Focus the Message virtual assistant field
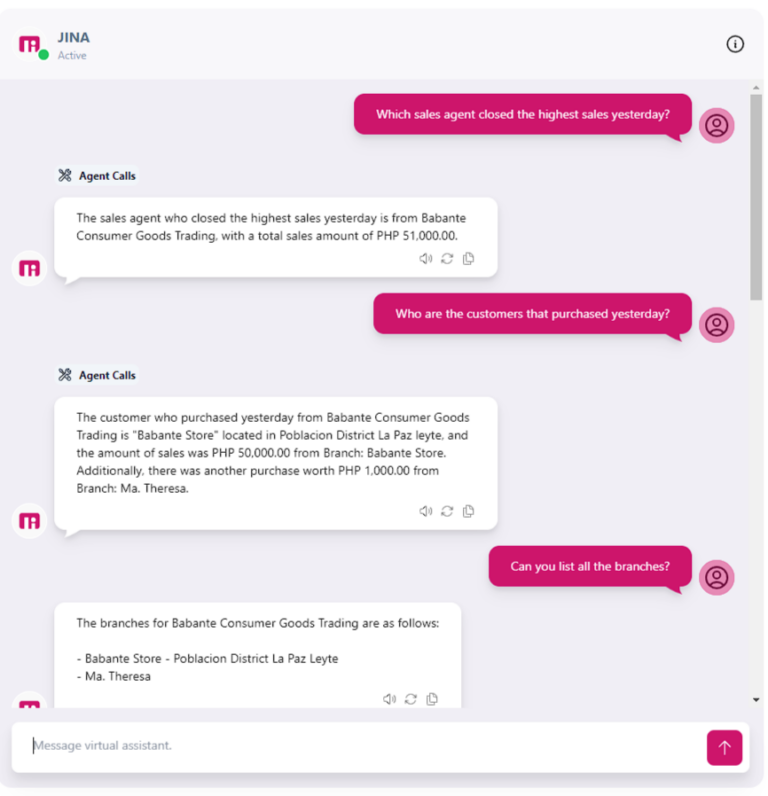This screenshot has width=768, height=796. [x=358, y=746]
